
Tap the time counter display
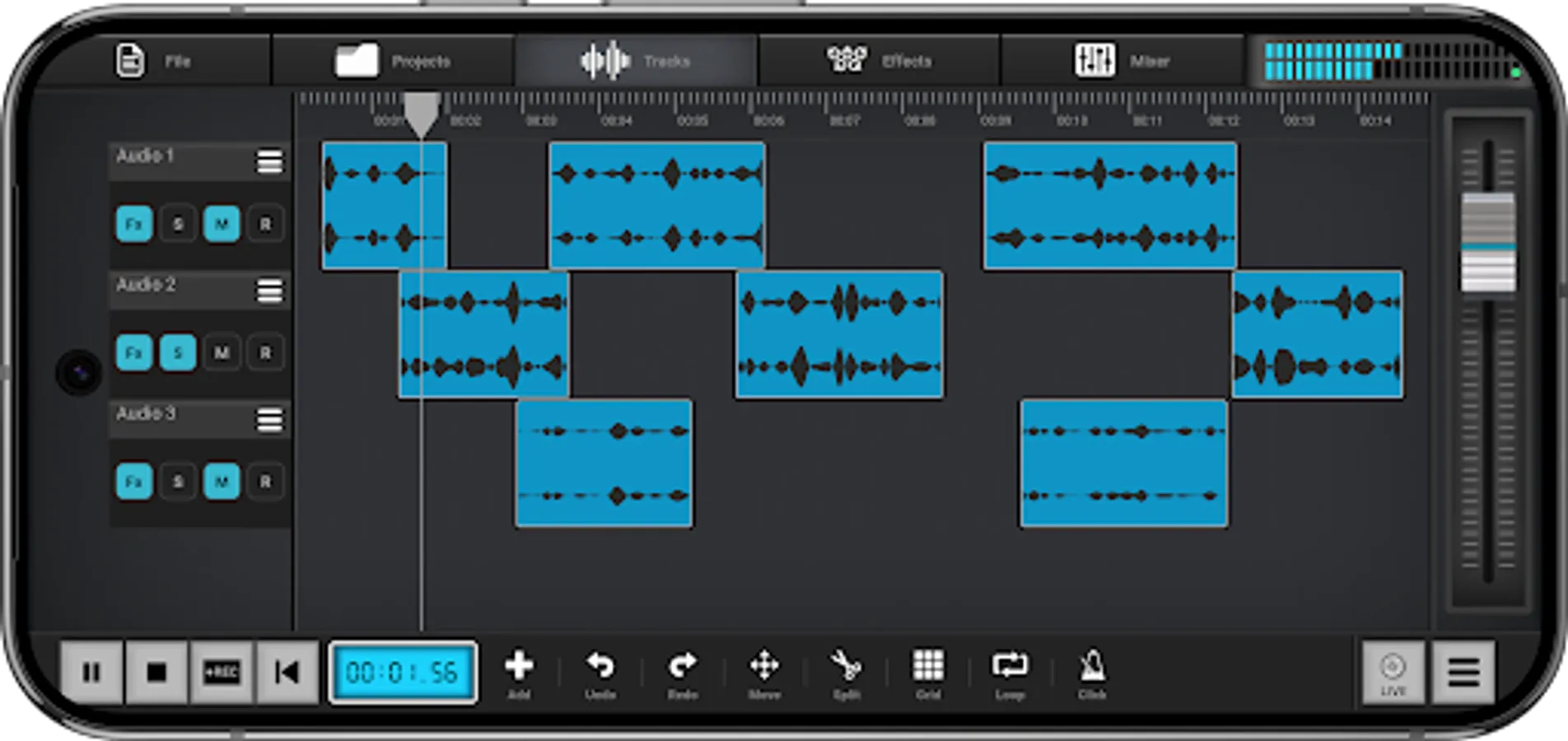402,672
